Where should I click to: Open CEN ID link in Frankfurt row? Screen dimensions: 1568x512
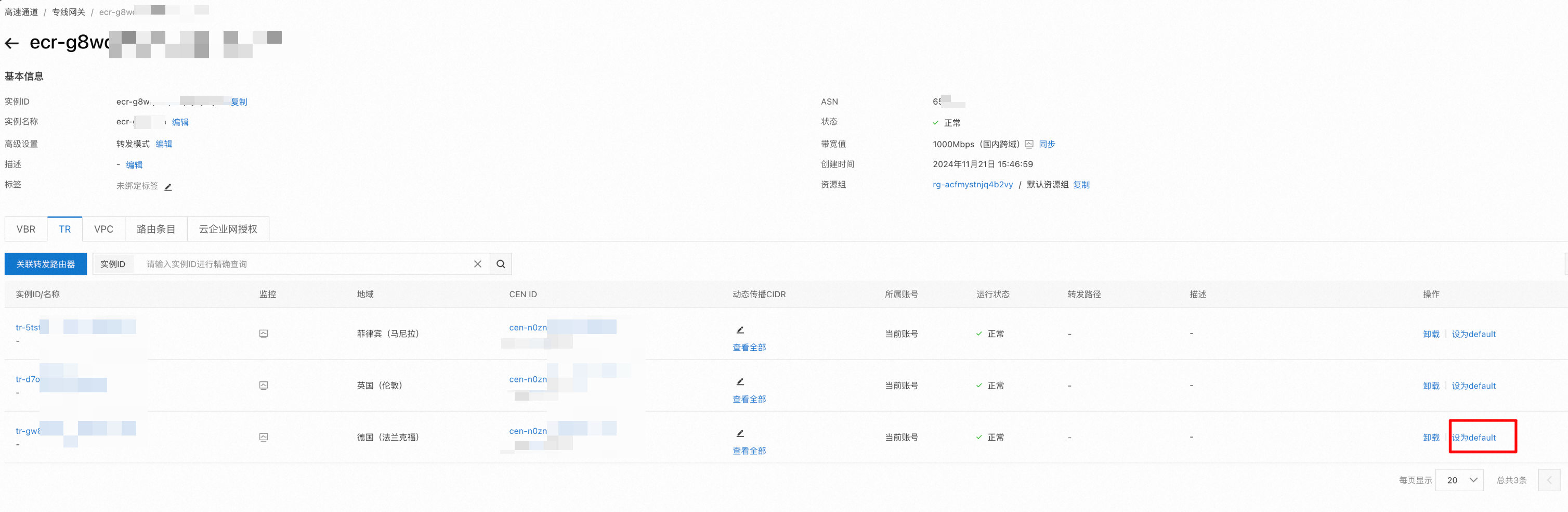(528, 431)
